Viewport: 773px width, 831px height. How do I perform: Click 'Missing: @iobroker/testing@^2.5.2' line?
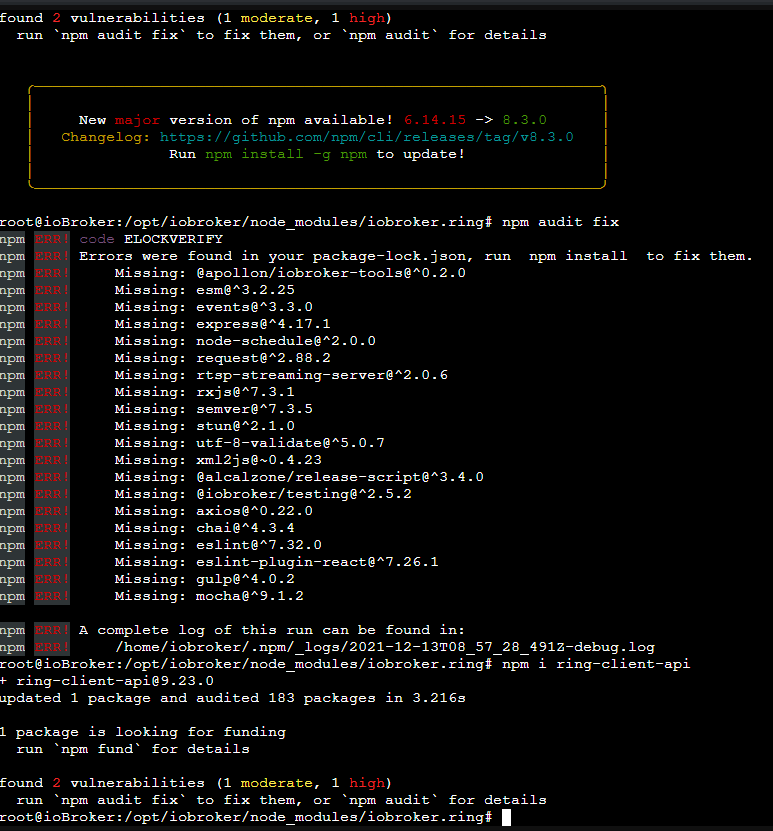point(263,494)
